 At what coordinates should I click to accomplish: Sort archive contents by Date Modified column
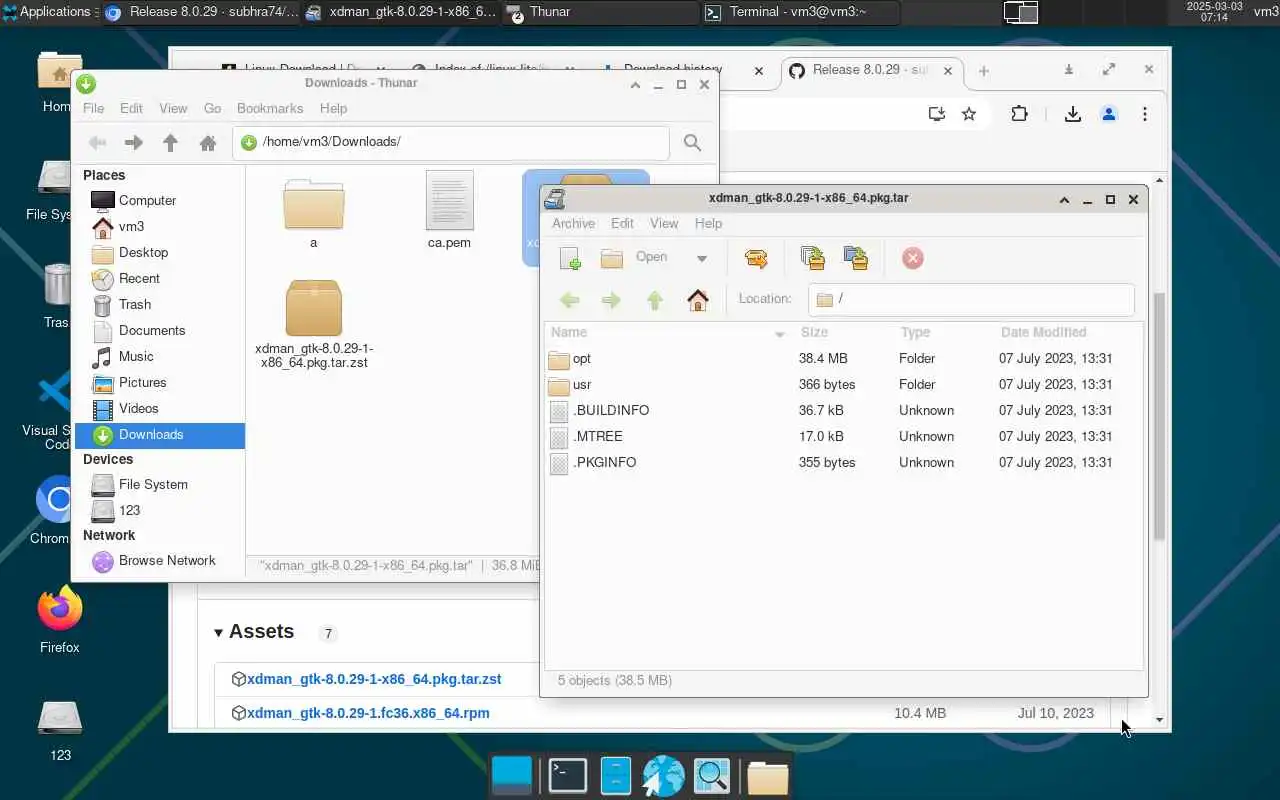[1067, 332]
